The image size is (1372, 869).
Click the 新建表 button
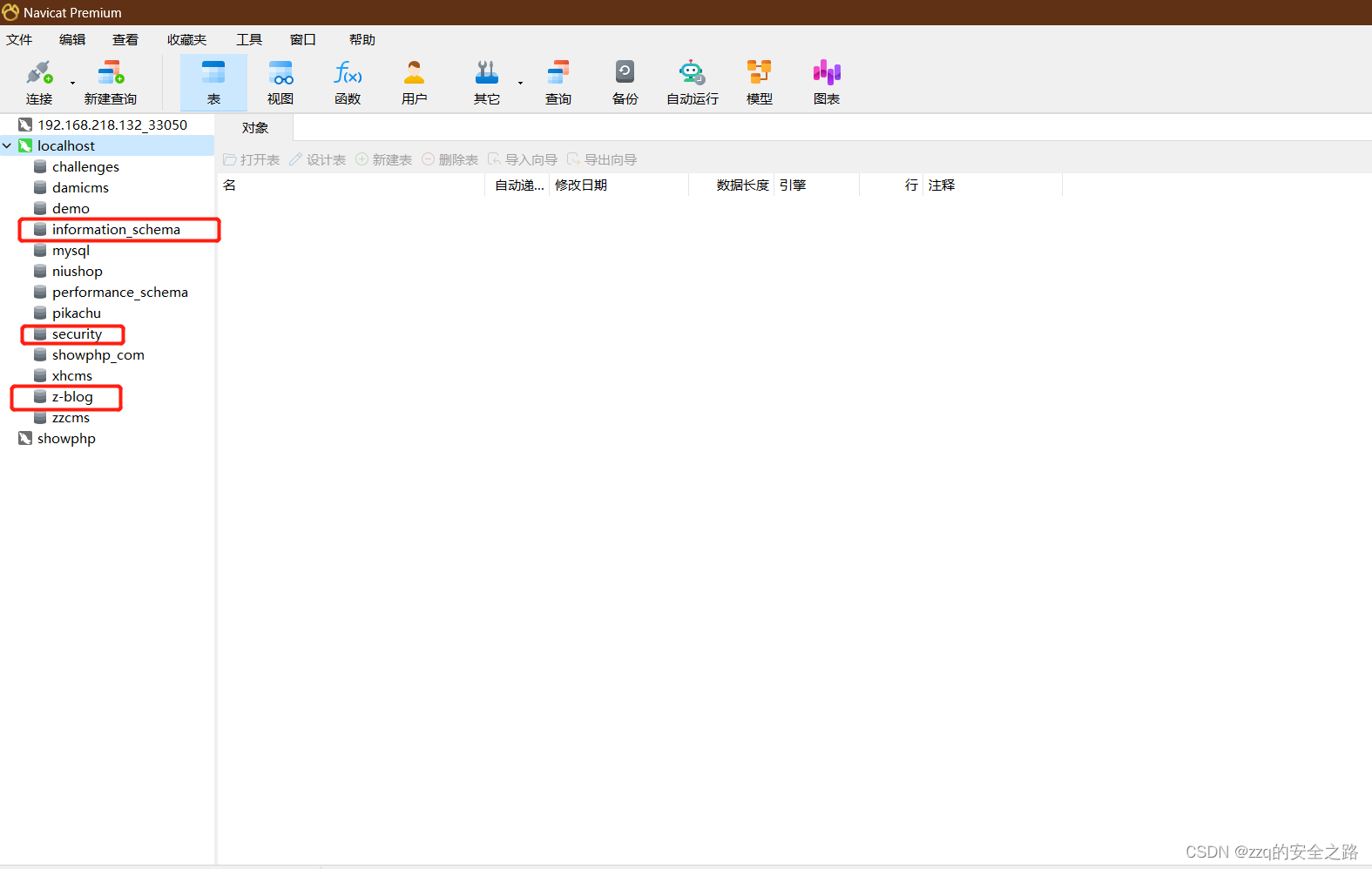tap(384, 159)
